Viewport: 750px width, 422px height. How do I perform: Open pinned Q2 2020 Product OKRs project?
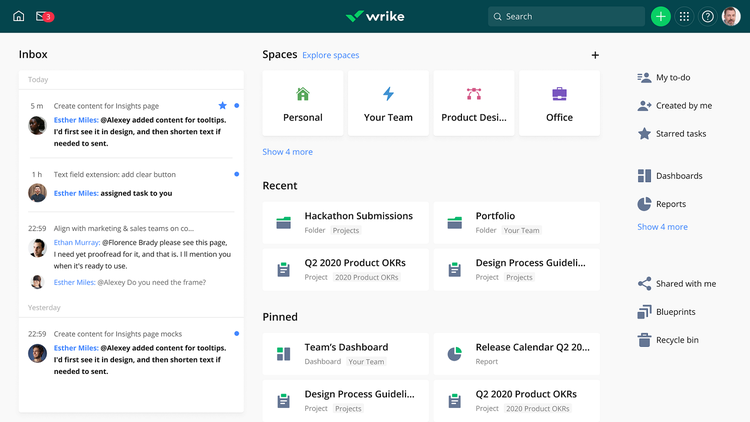coord(517,400)
